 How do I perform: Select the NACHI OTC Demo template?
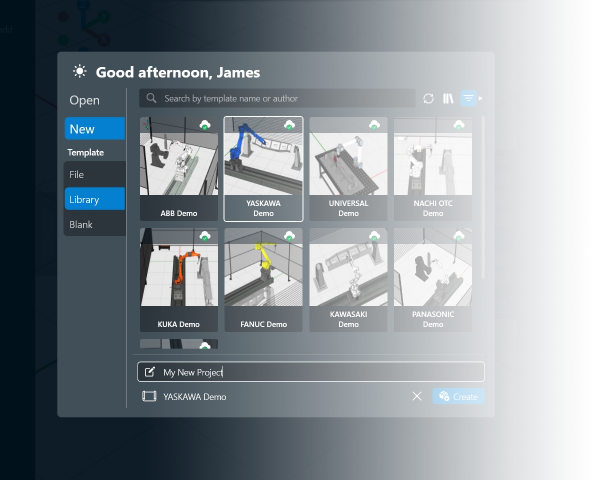[433, 169]
